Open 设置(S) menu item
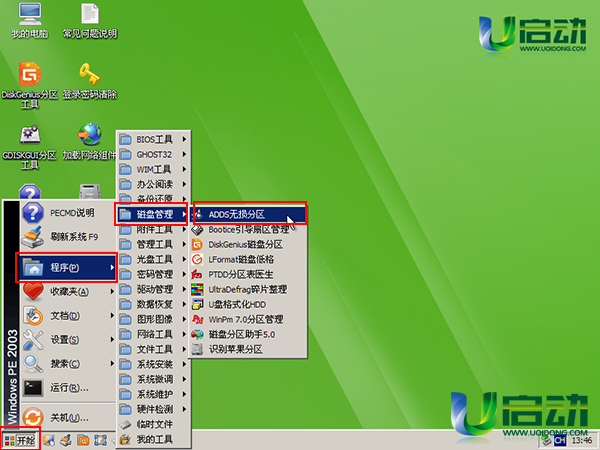Image resolution: width=600 pixels, height=450 pixels. (68, 339)
